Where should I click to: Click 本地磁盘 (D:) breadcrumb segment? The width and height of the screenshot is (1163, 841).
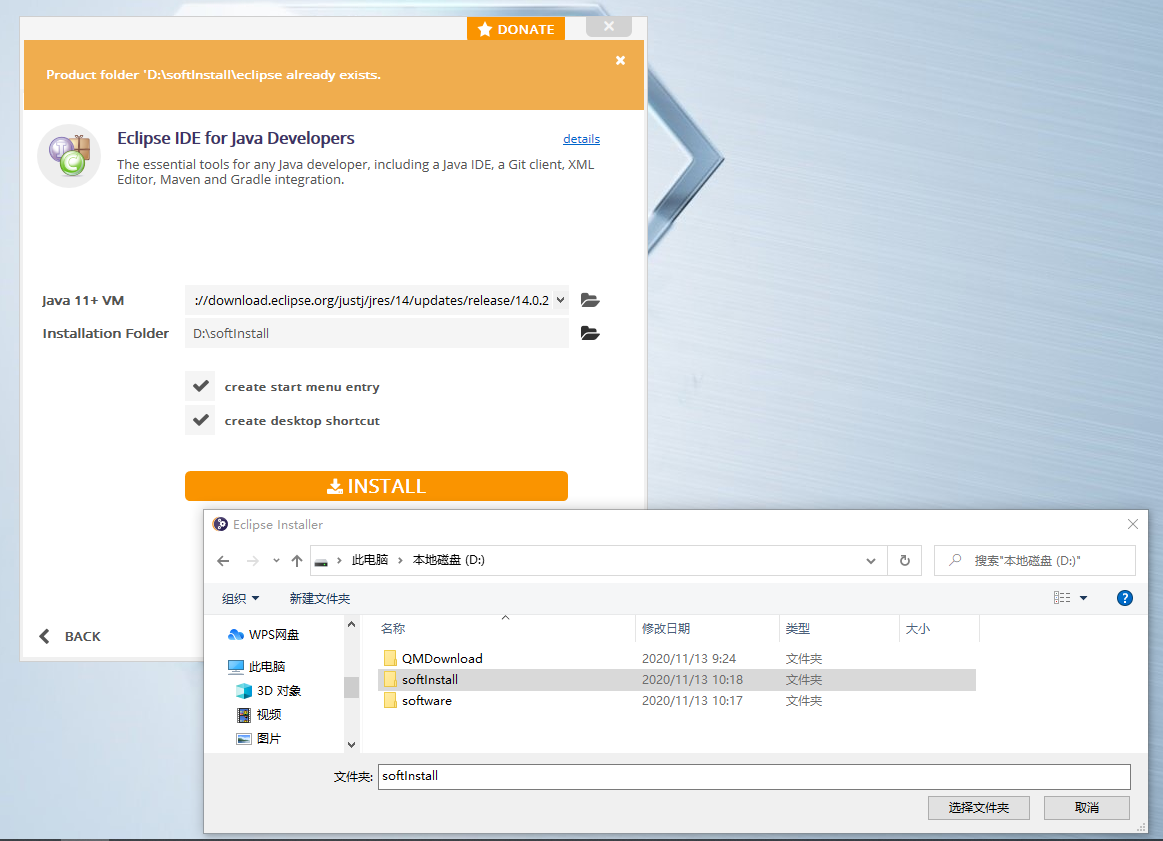pyautogui.click(x=449, y=560)
